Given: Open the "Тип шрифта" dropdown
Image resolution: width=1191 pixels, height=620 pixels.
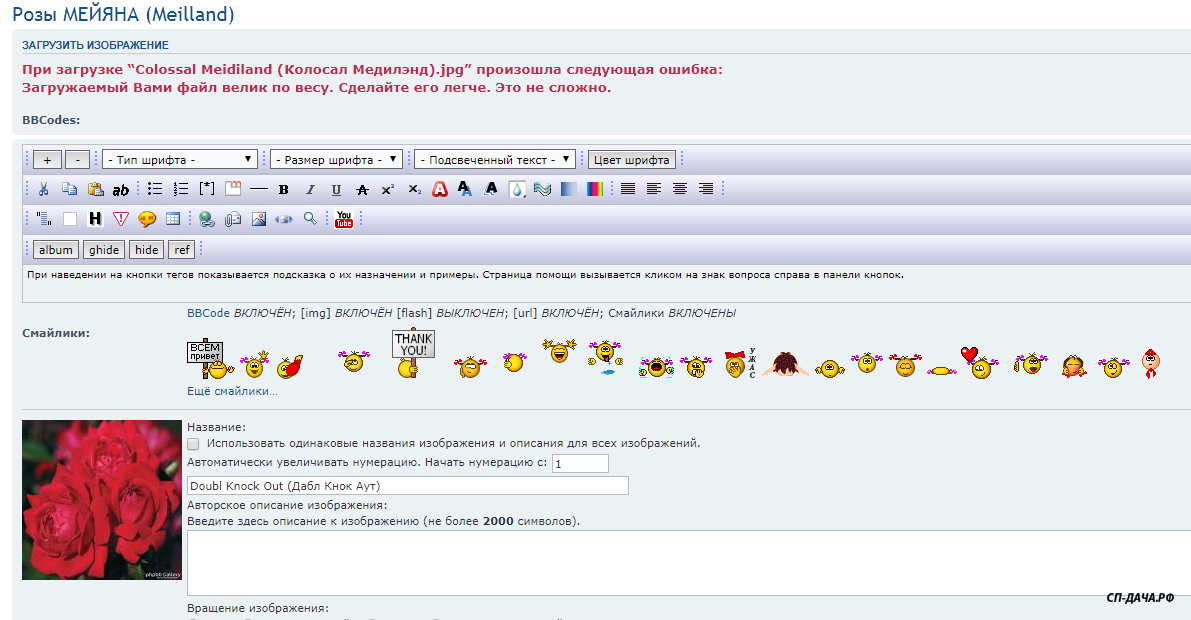Looking at the screenshot, I should pyautogui.click(x=180, y=159).
